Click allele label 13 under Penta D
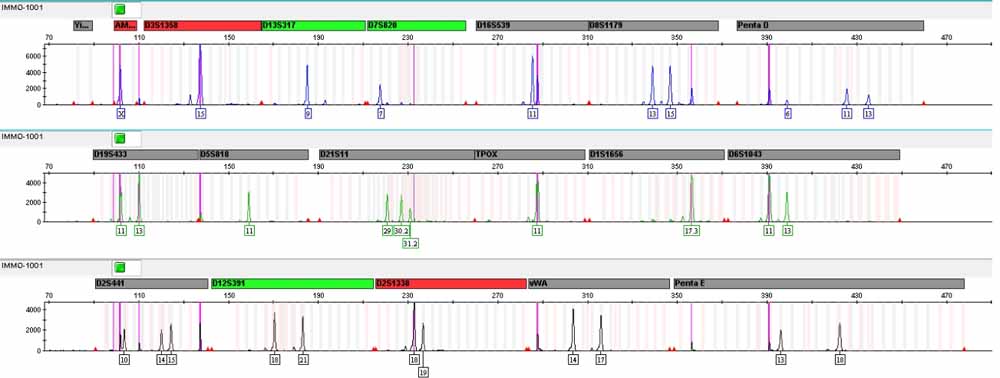1000x378 pixels. coord(869,113)
